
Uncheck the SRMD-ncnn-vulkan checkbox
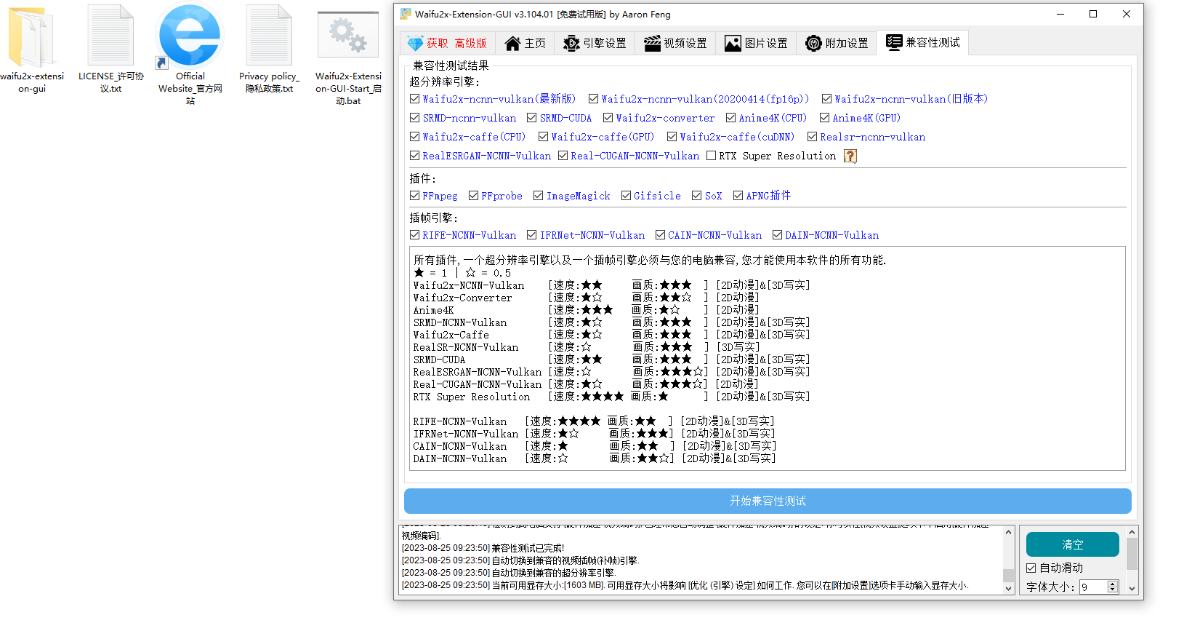415,118
